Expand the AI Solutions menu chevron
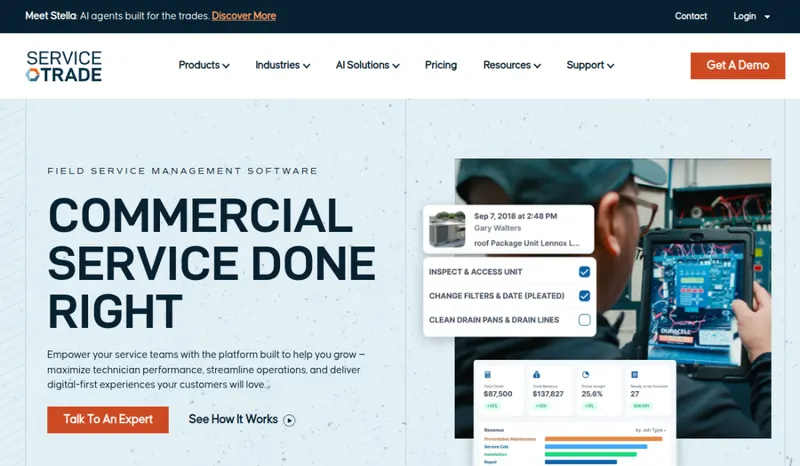Image resolution: width=800 pixels, height=466 pixels. 396,66
